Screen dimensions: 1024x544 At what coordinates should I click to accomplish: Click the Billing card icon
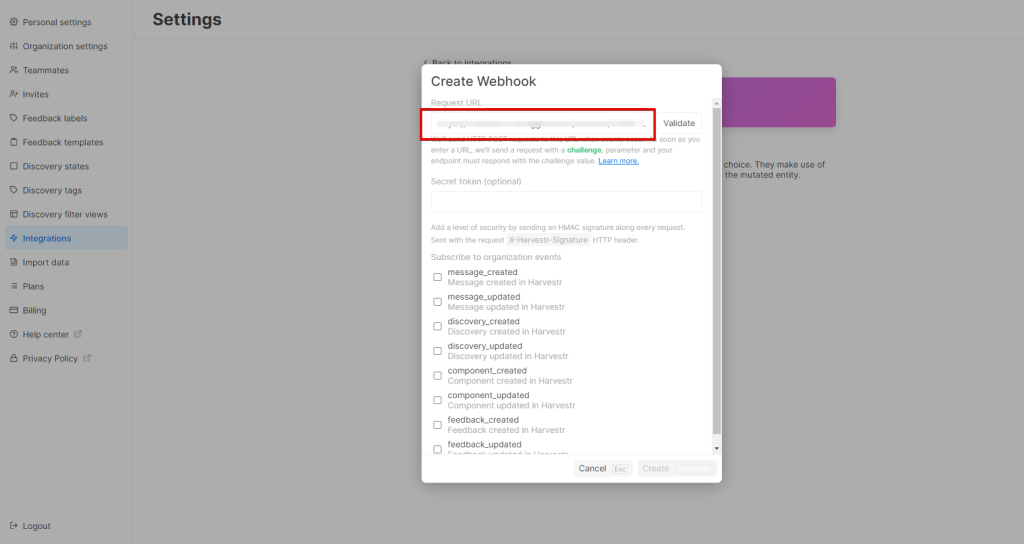click(x=13, y=310)
